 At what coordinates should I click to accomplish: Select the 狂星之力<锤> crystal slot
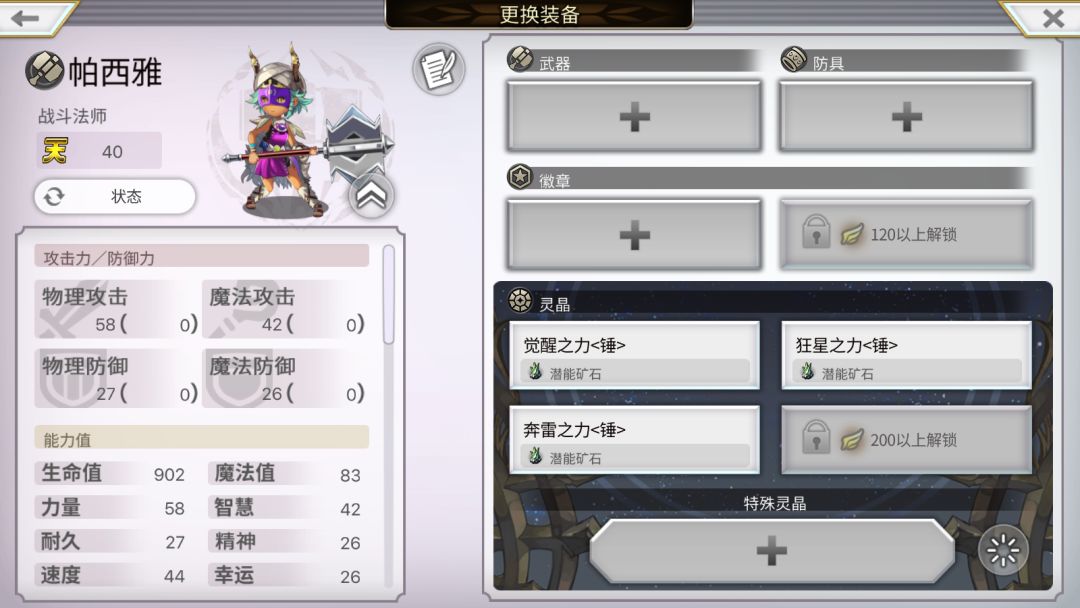(906, 355)
